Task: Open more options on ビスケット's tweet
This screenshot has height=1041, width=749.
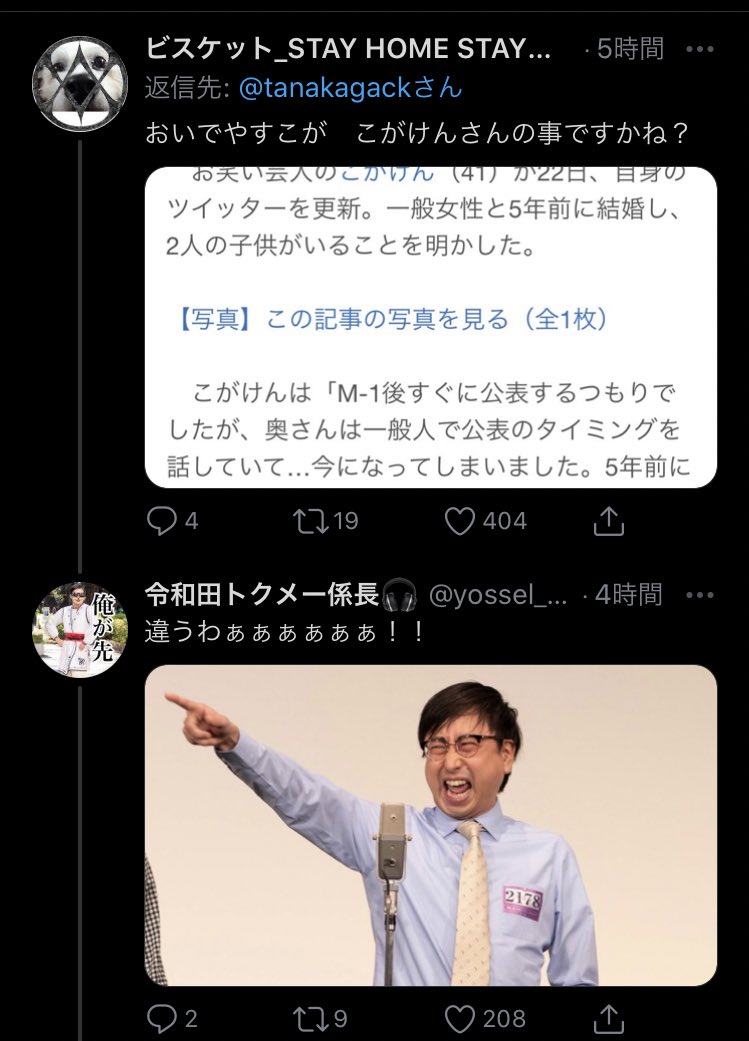Action: point(700,49)
